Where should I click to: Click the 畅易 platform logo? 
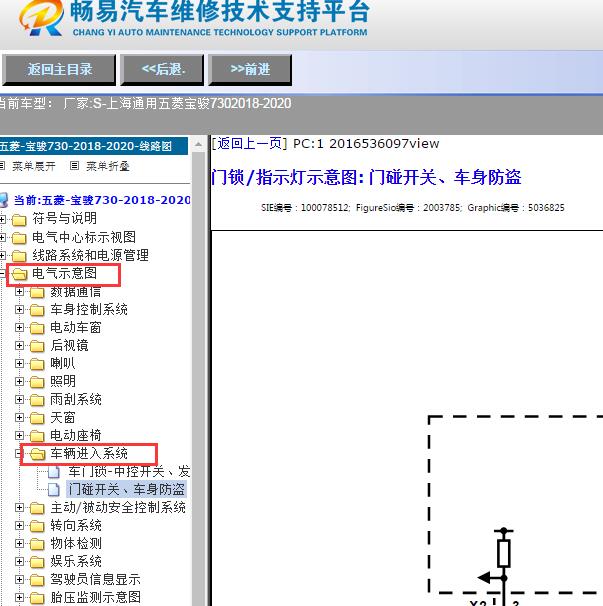click(x=42, y=17)
